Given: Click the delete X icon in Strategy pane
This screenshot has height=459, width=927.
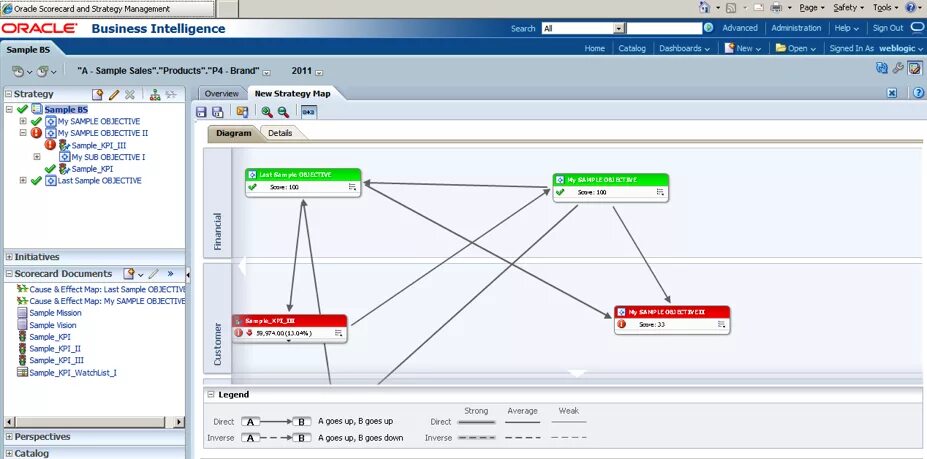Looking at the screenshot, I should [x=130, y=95].
